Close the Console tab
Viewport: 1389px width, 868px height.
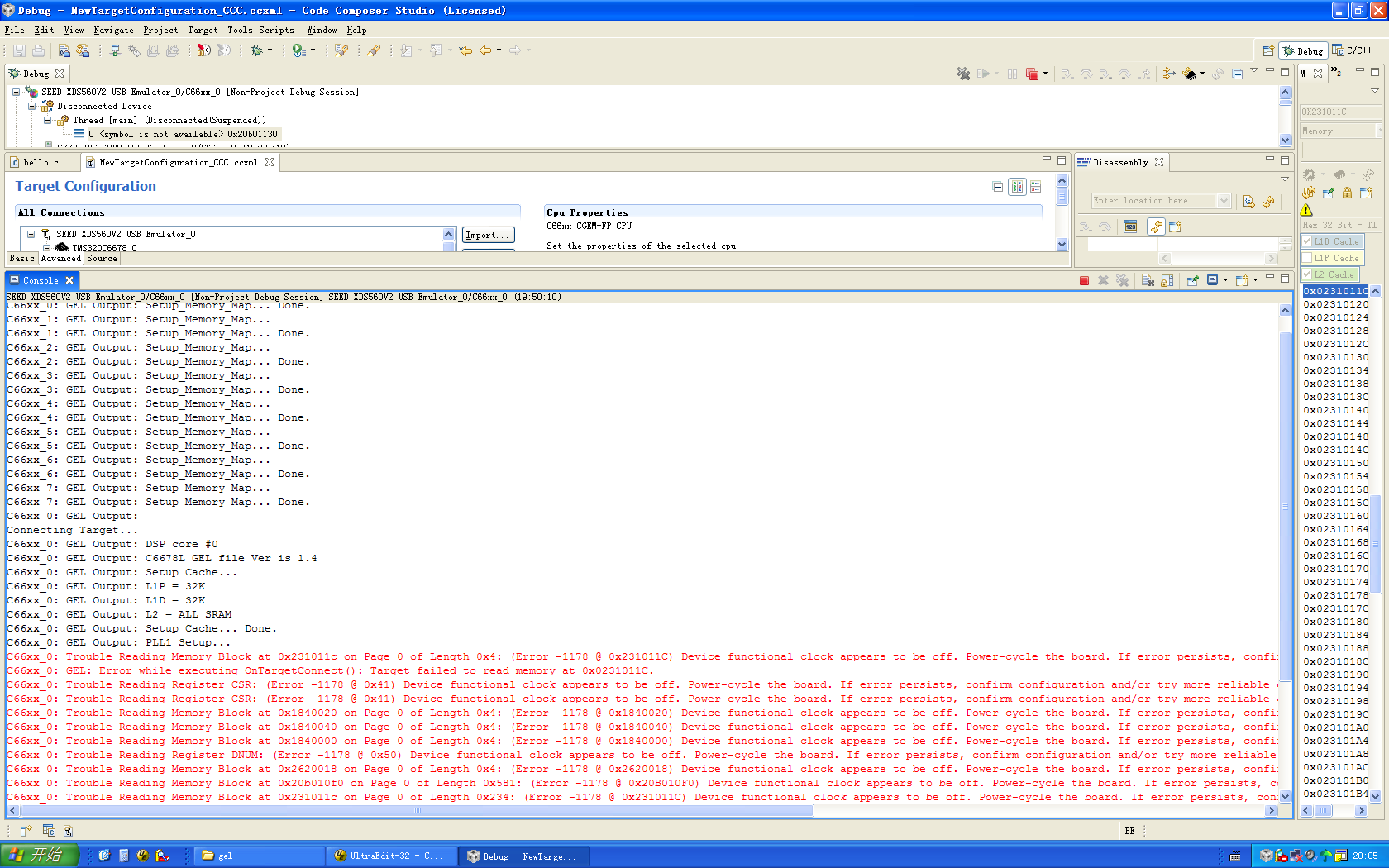click(x=69, y=280)
